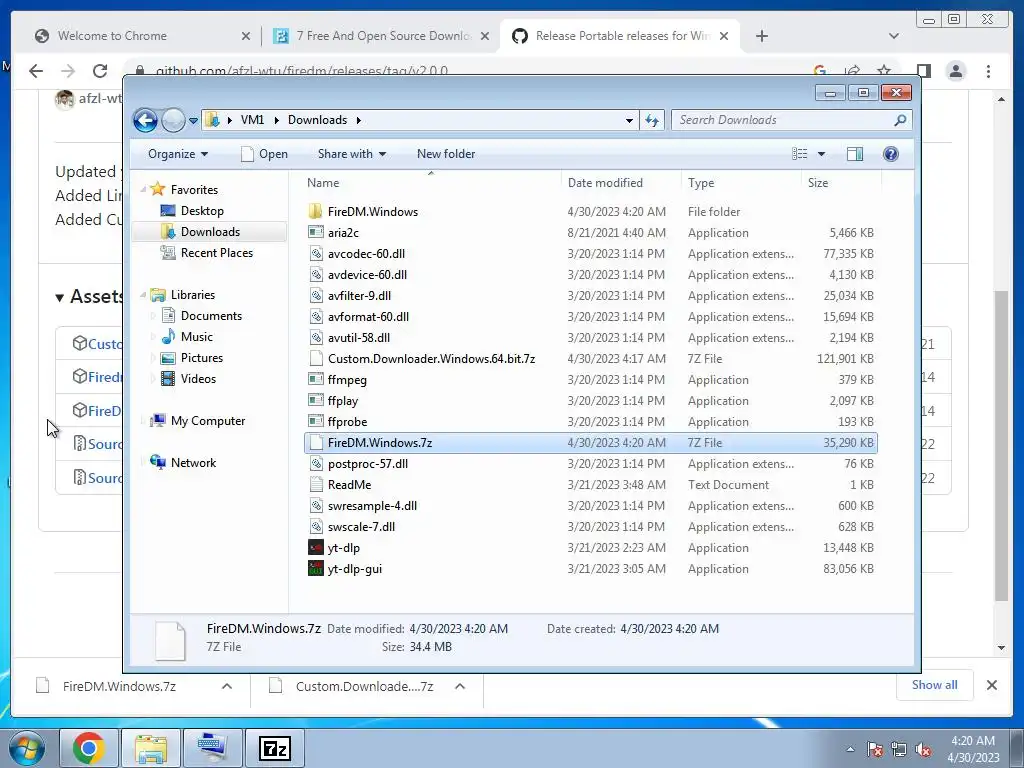Open the Windows Start menu
Image resolution: width=1024 pixels, height=768 pixels.
(26, 748)
